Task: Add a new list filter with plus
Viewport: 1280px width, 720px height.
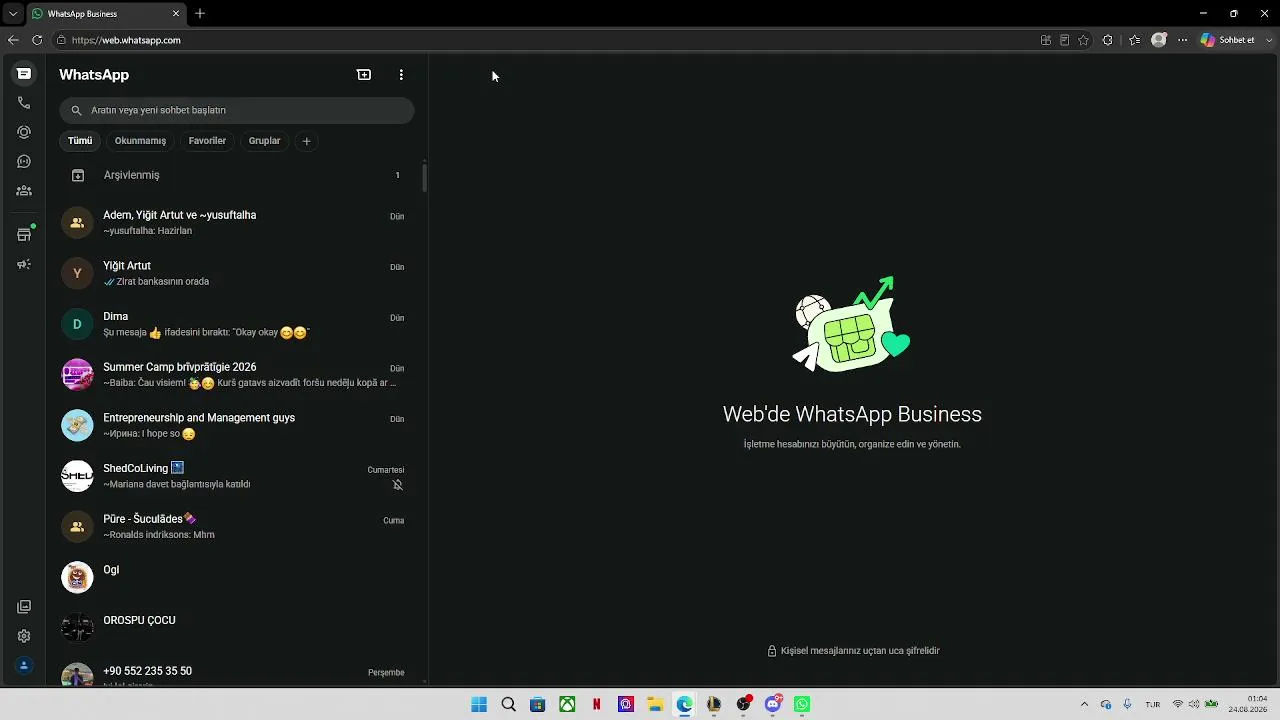Action: pos(307,141)
